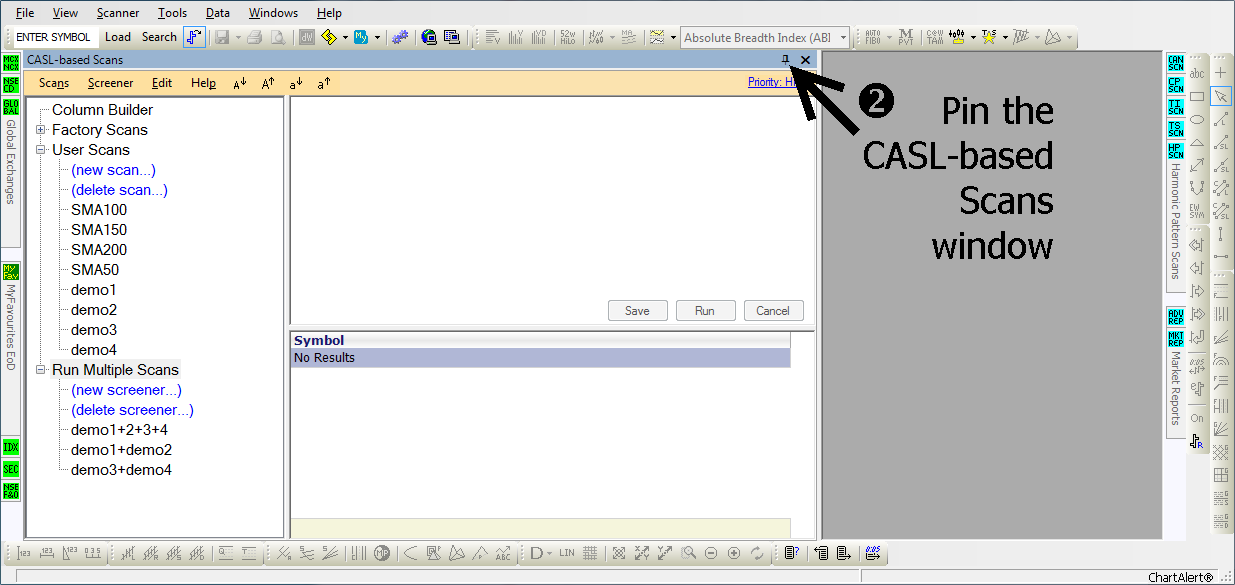Select the SMA200 user scan
Screen dimensions: 1235x585
coord(99,250)
